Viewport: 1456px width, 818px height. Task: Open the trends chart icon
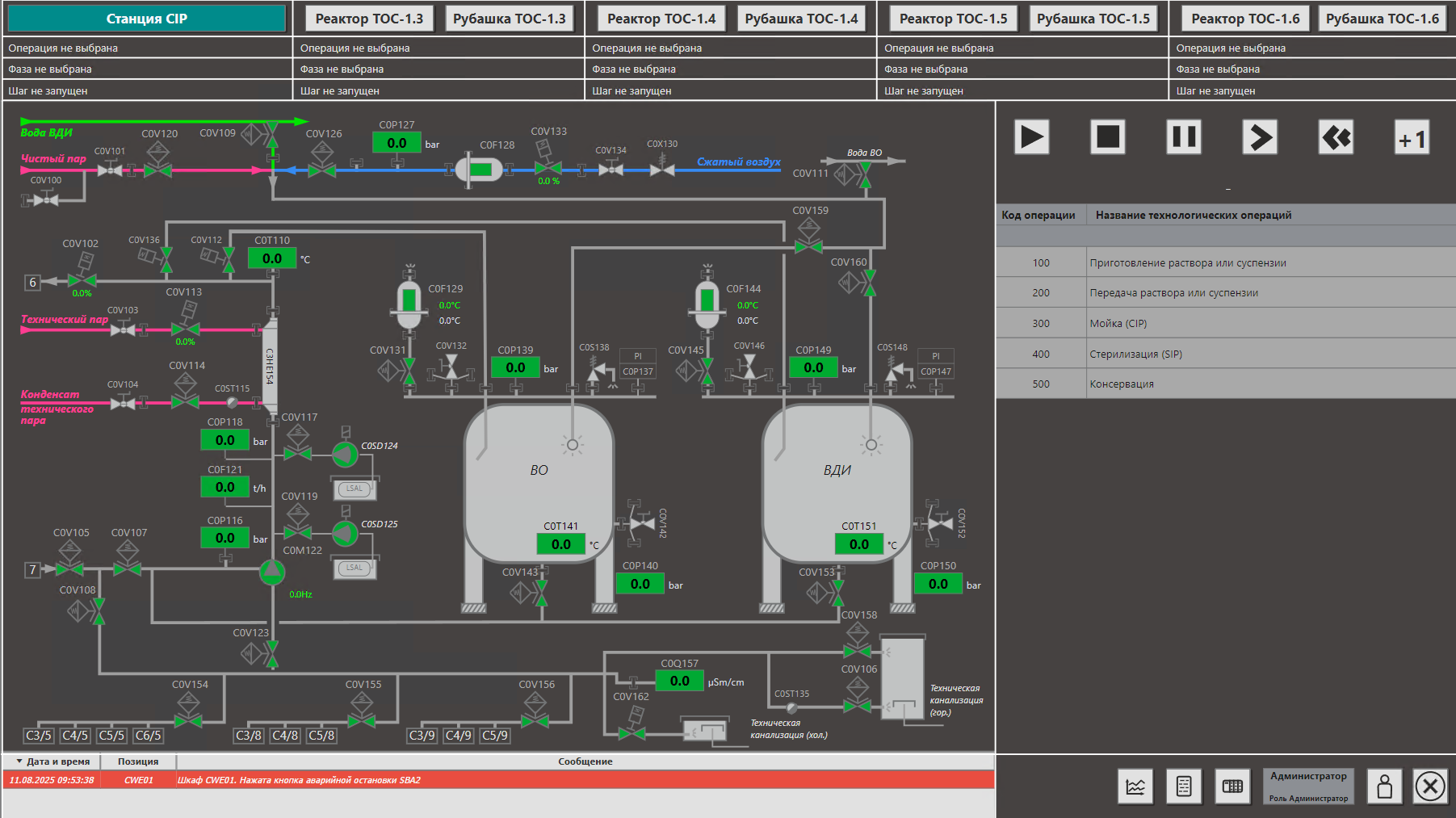[1135, 787]
